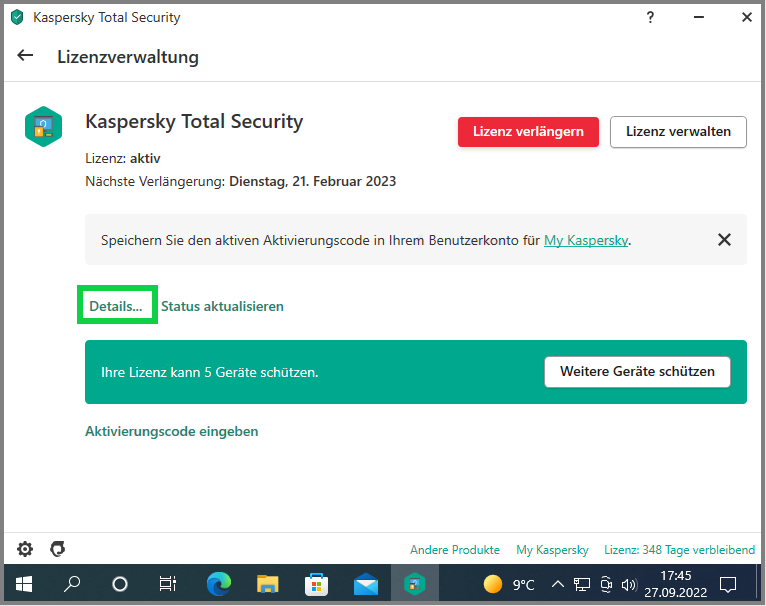The image size is (766, 606).
Task: Click Lizenz: 348 Tage verbleibend link
Action: tap(680, 550)
